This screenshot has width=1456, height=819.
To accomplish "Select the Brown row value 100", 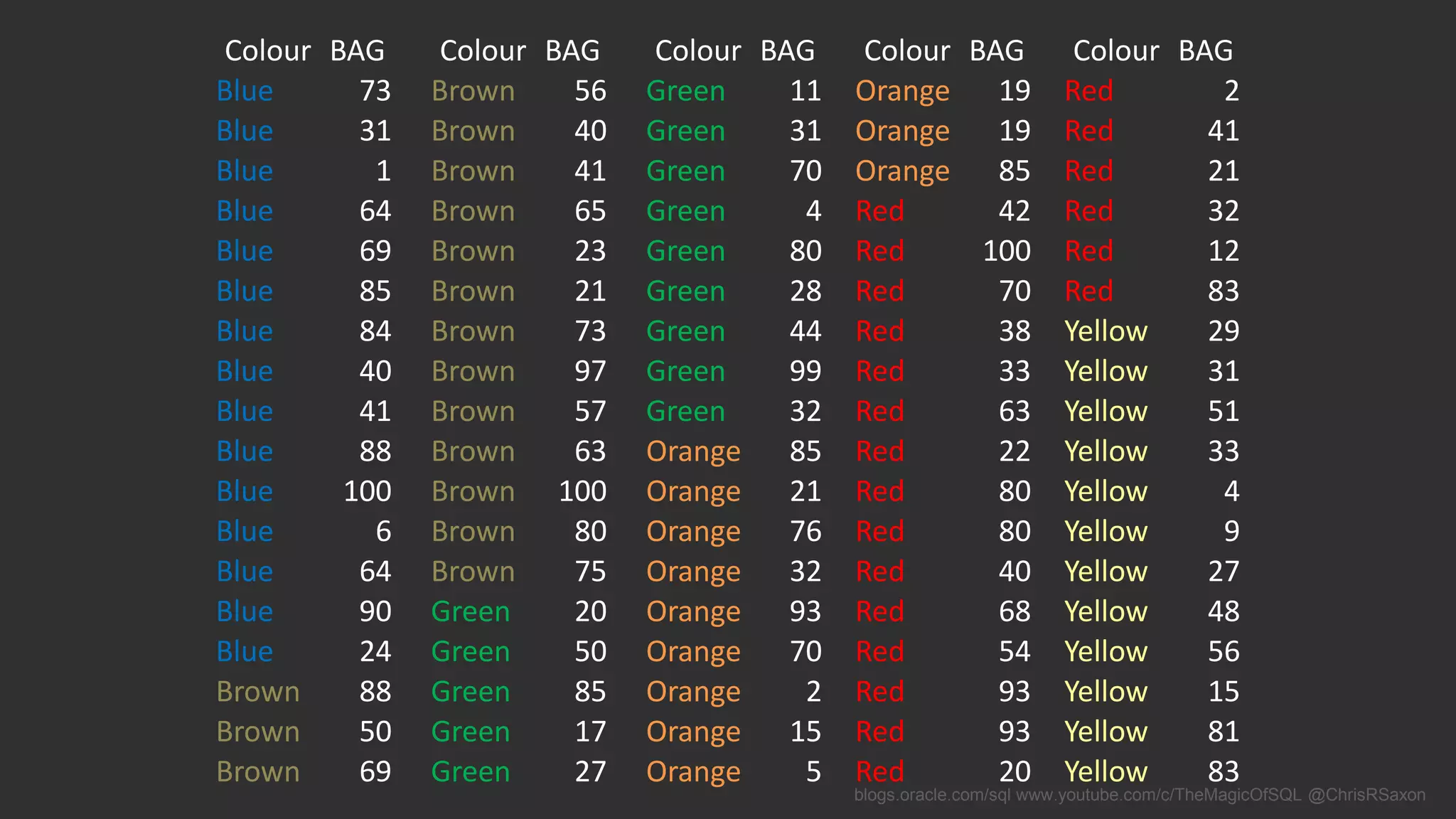I will 583,491.
